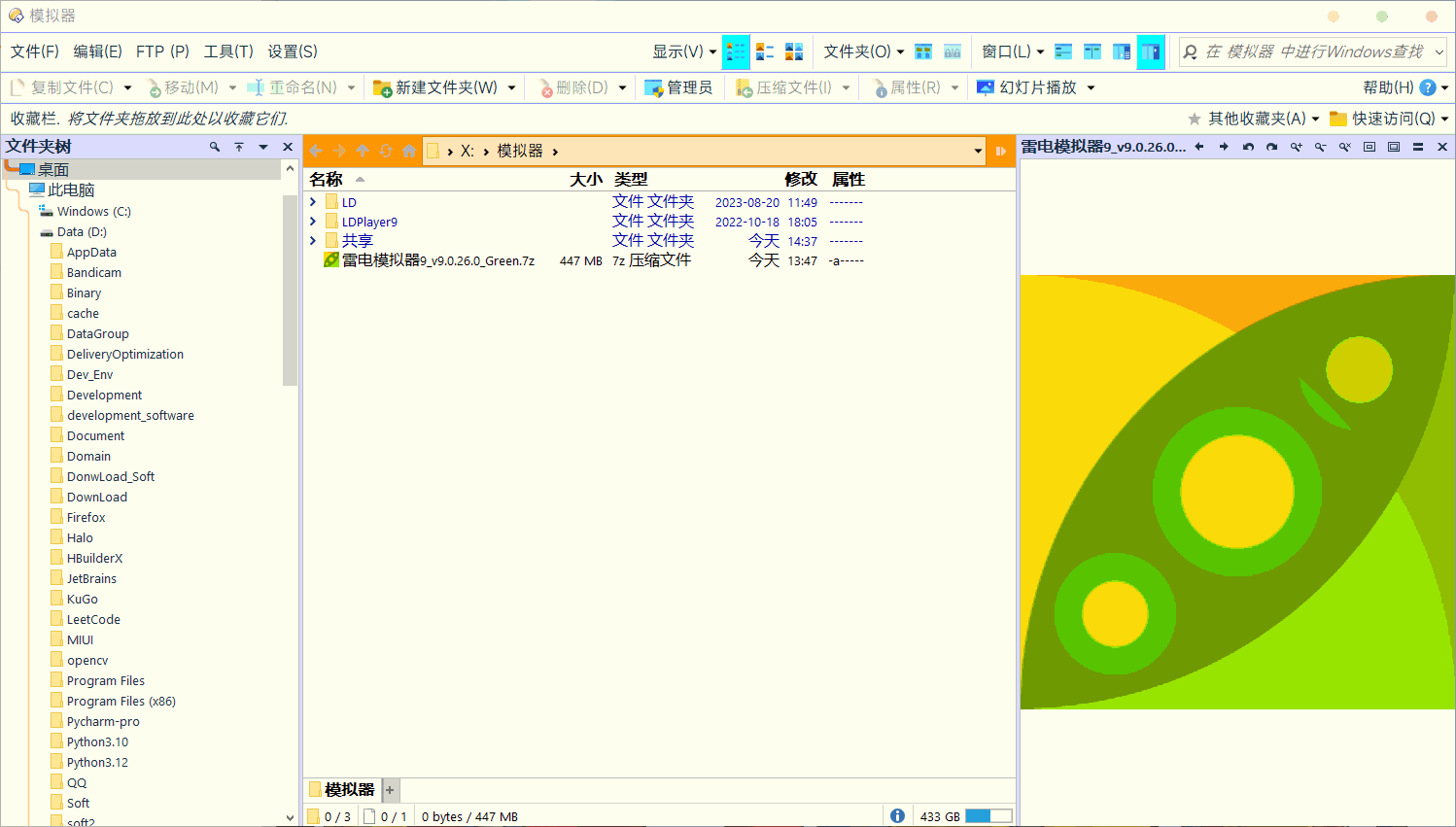Screen dimensions: 1456x827
Task: Navigate back in the file lister
Action: [316, 151]
